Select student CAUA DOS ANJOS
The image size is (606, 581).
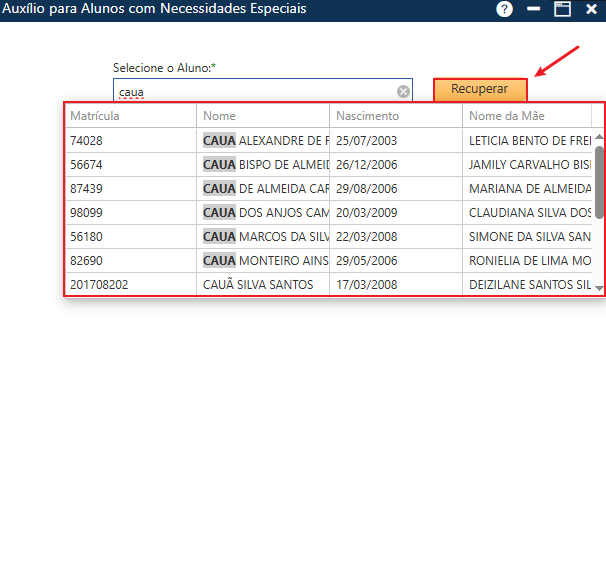click(x=266, y=213)
